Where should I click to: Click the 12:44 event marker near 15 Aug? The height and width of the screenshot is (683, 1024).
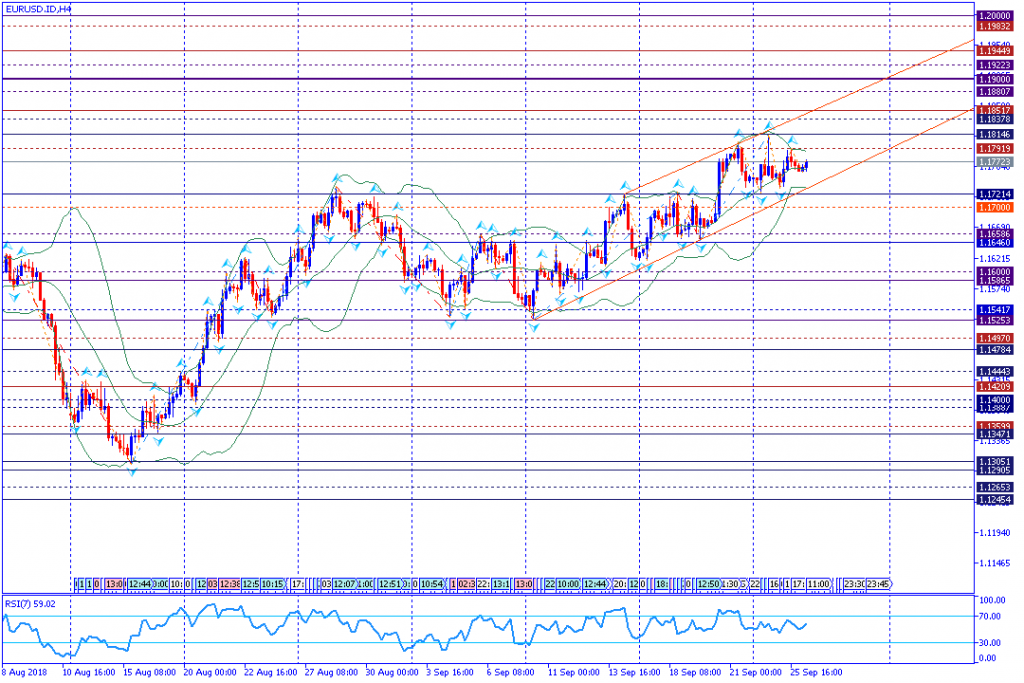click(139, 583)
